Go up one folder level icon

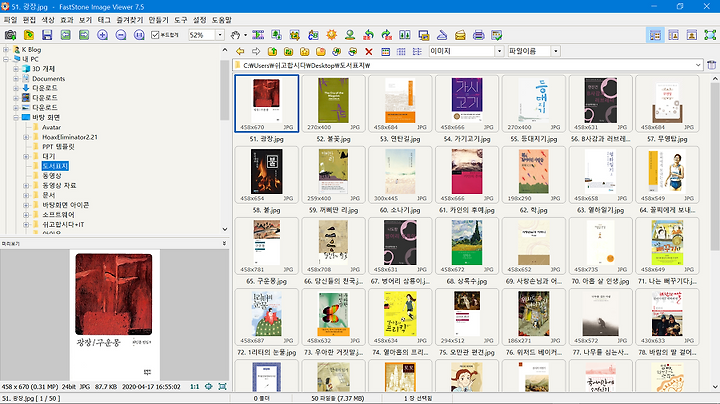[x=272, y=51]
